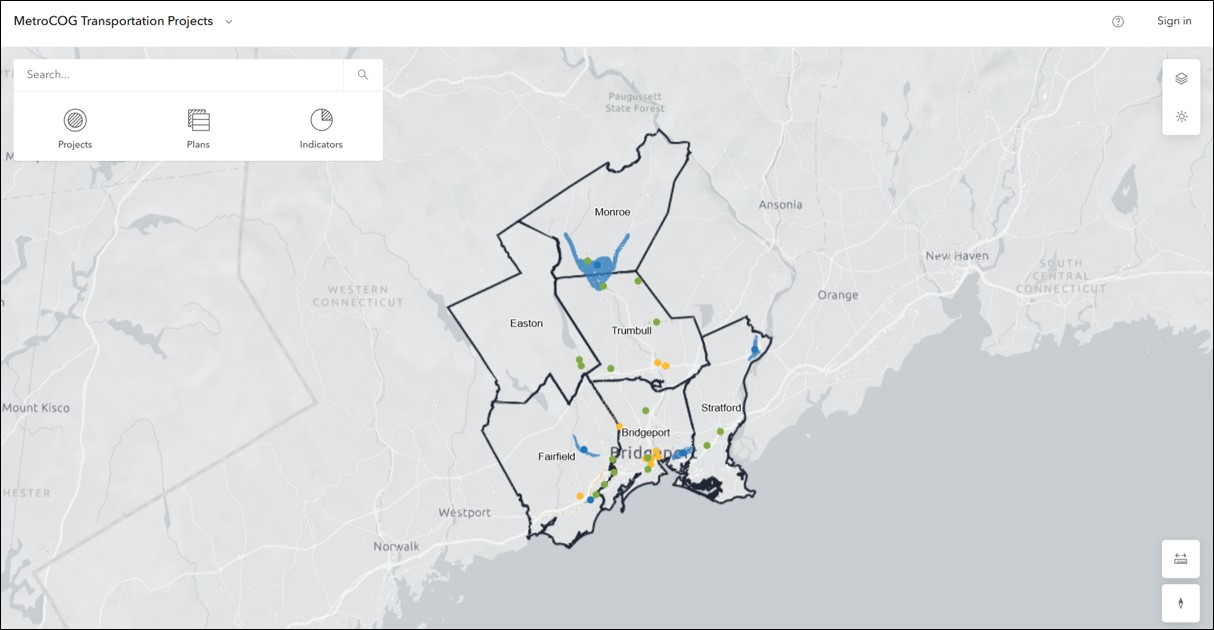The height and width of the screenshot is (630, 1214).
Task: Select the Easton town label
Action: (x=526, y=323)
